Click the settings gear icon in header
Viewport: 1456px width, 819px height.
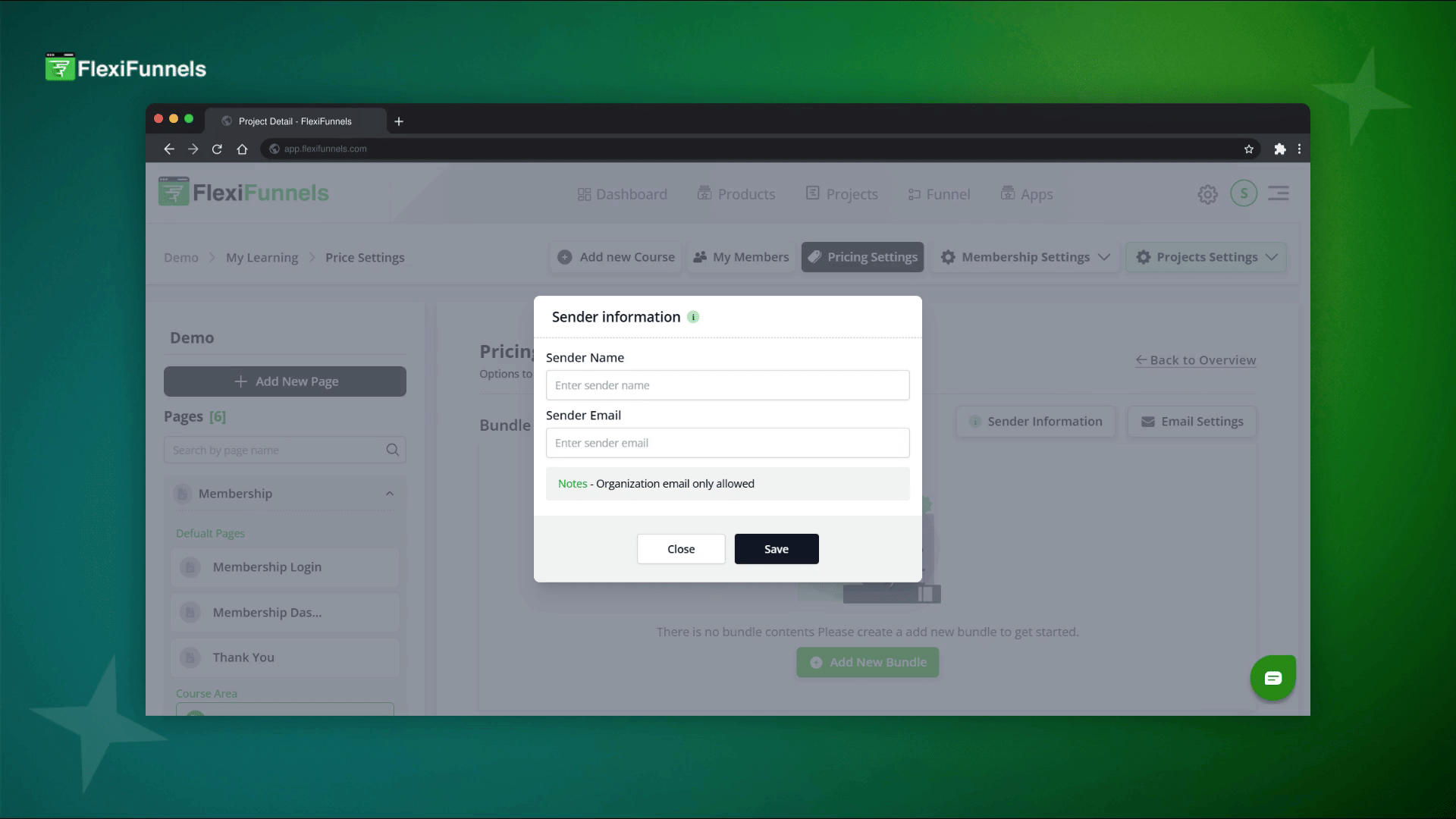[x=1207, y=194]
